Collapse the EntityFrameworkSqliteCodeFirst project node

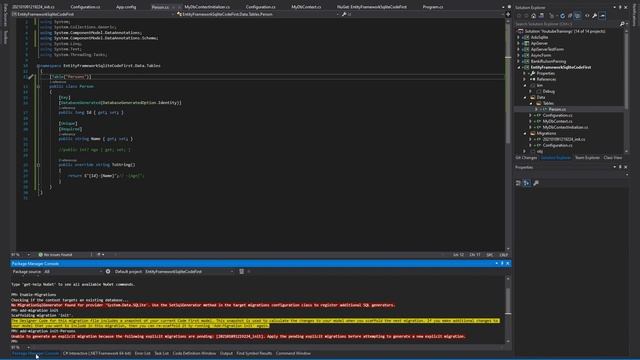pyautogui.click(x=519, y=67)
